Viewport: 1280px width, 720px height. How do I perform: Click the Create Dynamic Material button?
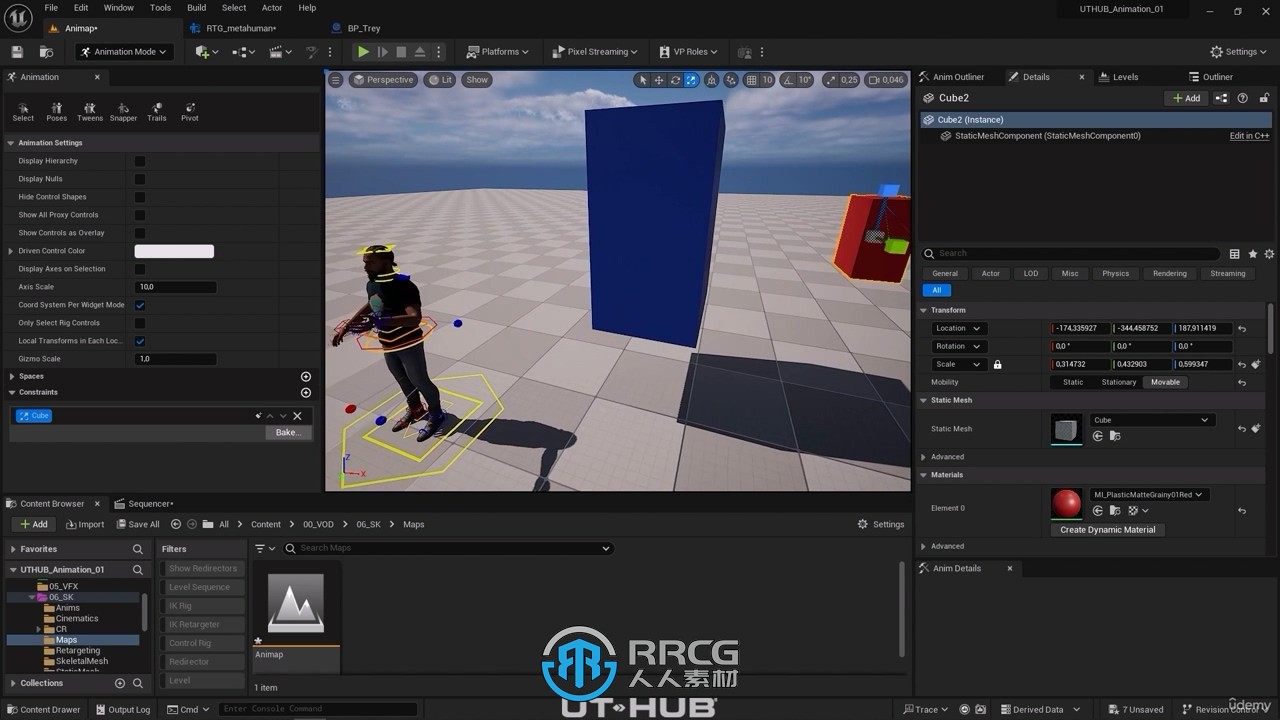tap(1107, 530)
